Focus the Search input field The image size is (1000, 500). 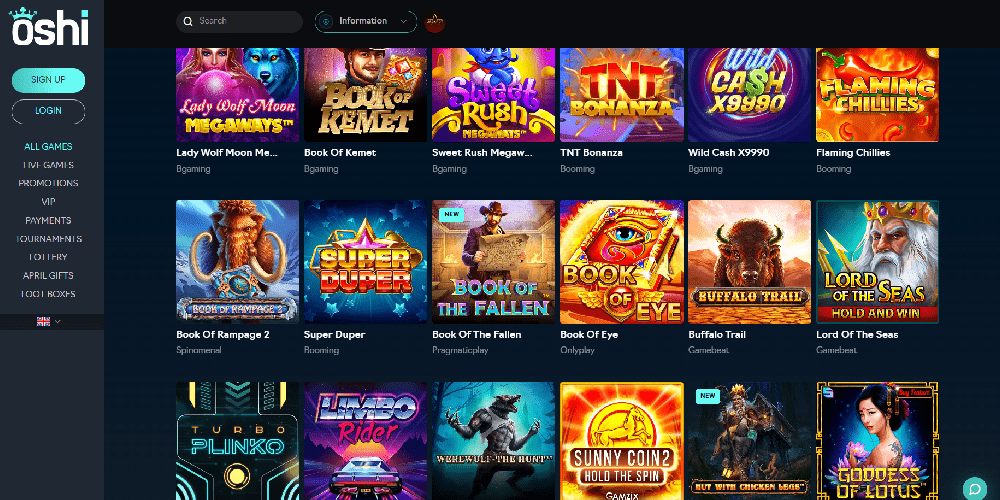click(x=239, y=22)
